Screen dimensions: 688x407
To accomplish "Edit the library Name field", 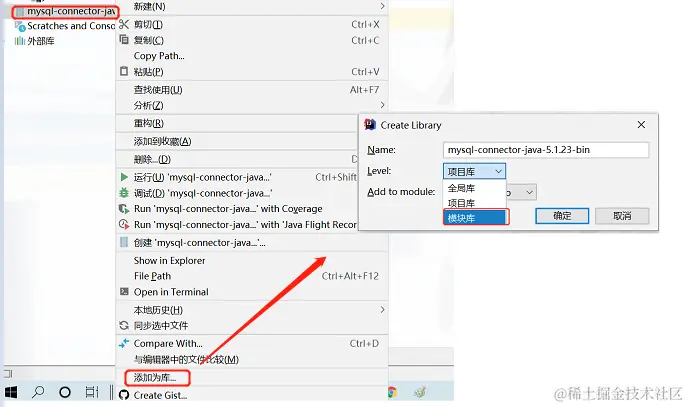I will click(546, 150).
